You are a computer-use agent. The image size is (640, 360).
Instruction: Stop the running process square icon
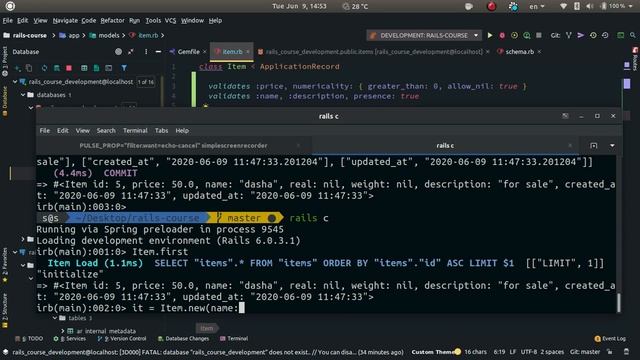click(x=539, y=36)
